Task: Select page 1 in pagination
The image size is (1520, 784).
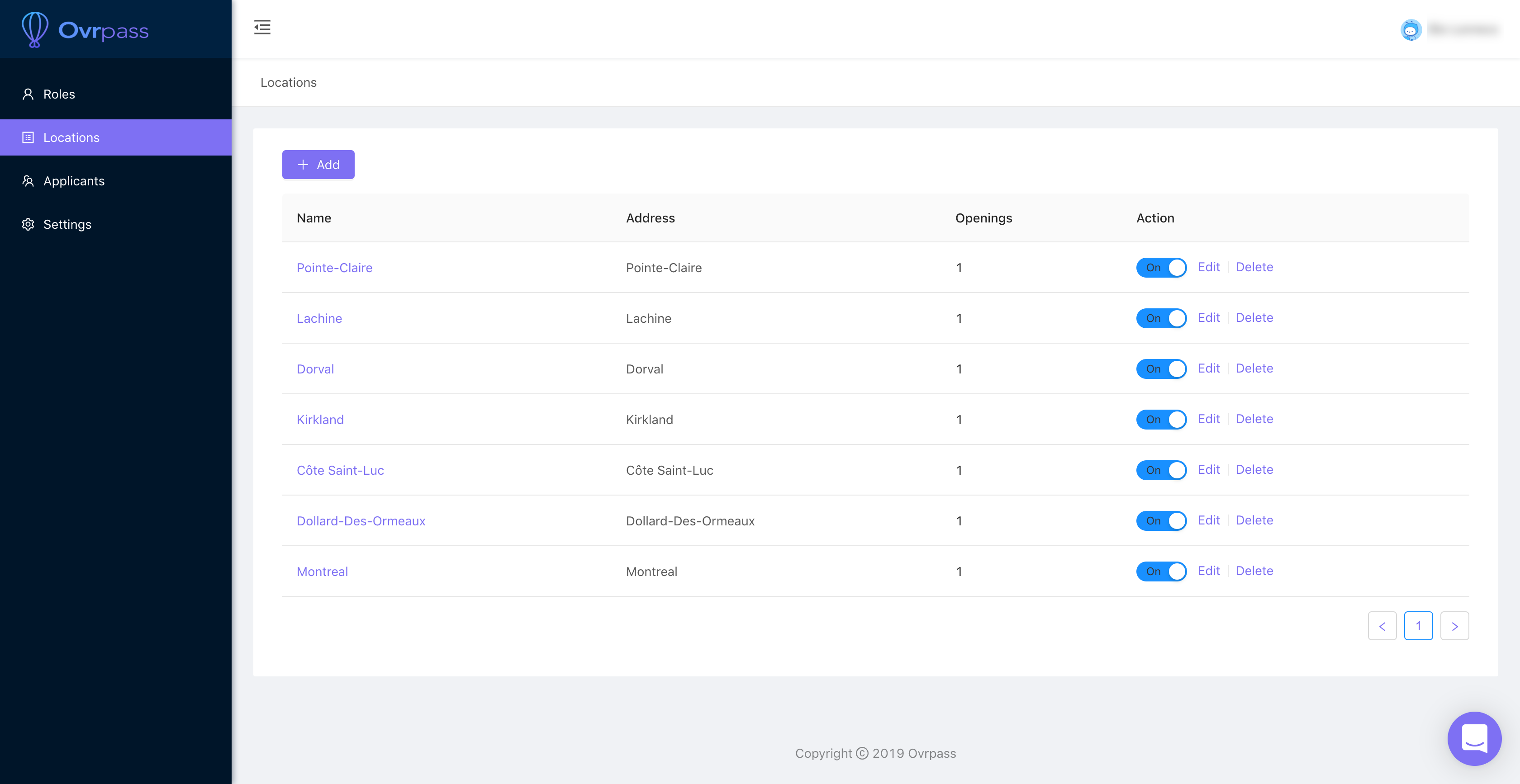Action: pyautogui.click(x=1418, y=626)
